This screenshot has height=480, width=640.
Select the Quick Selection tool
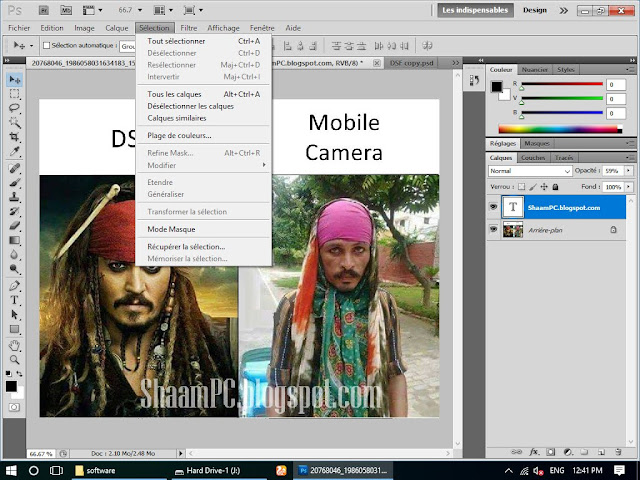pos(14,122)
